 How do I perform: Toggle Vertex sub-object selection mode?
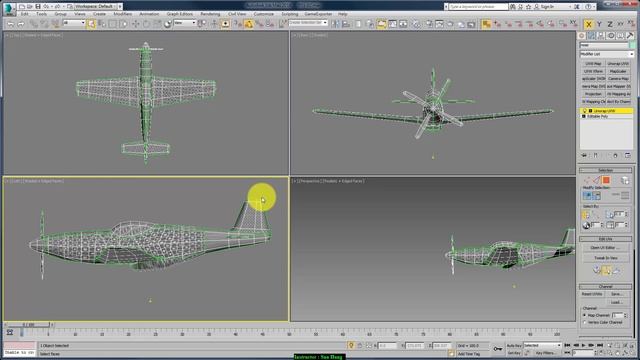587,180
